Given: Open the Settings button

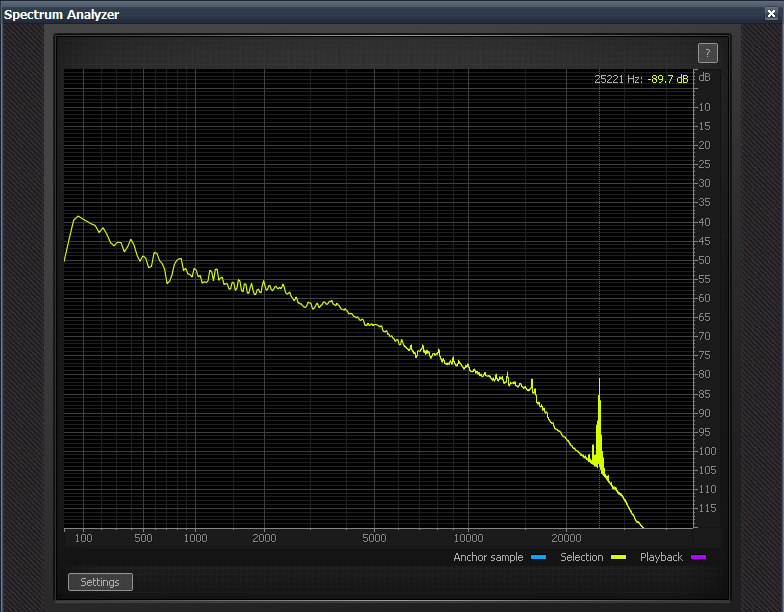Looking at the screenshot, I should tap(100, 582).
